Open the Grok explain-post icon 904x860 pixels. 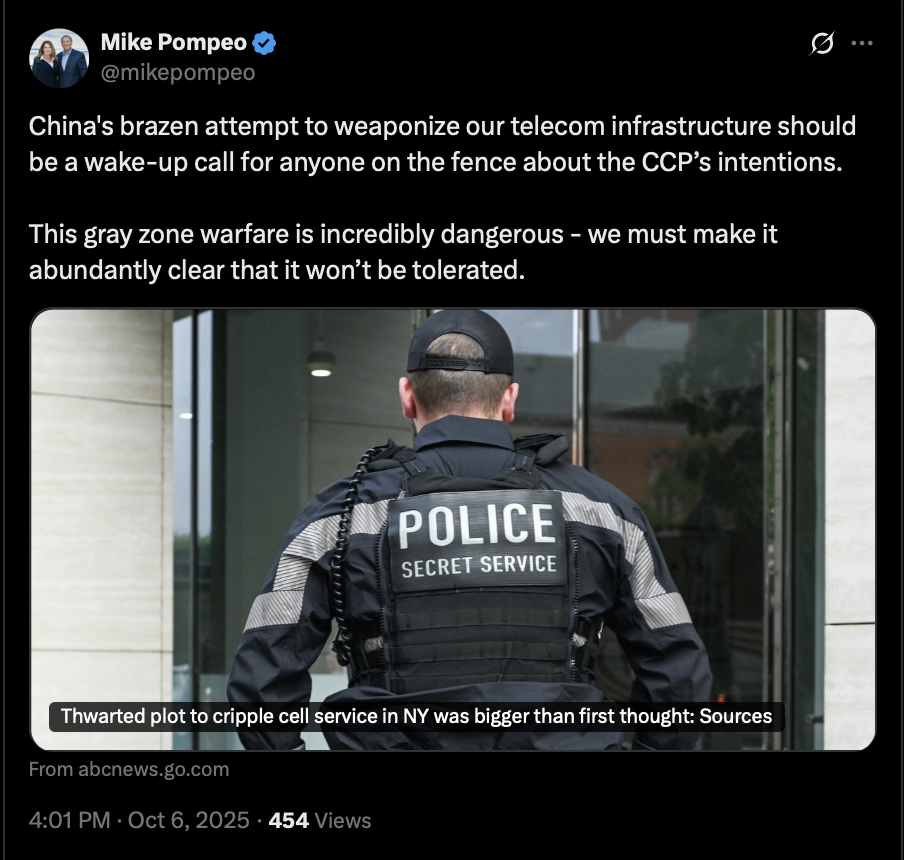click(x=822, y=43)
